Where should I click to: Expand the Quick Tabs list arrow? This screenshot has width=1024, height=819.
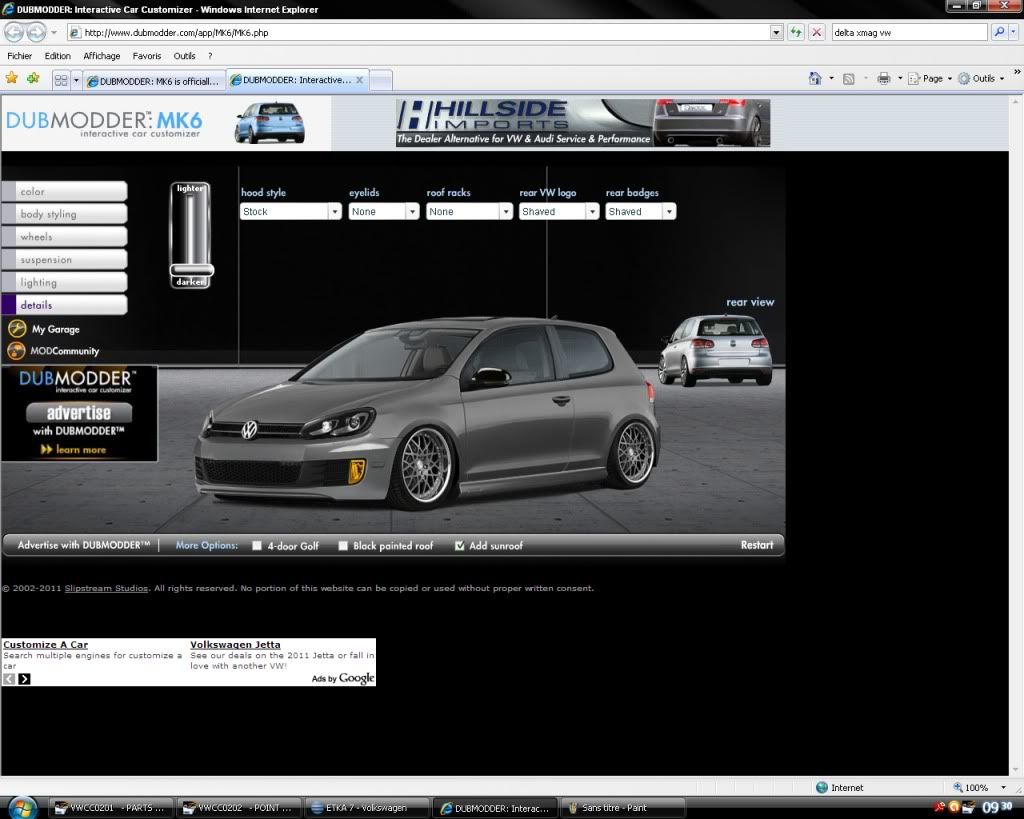tap(76, 80)
